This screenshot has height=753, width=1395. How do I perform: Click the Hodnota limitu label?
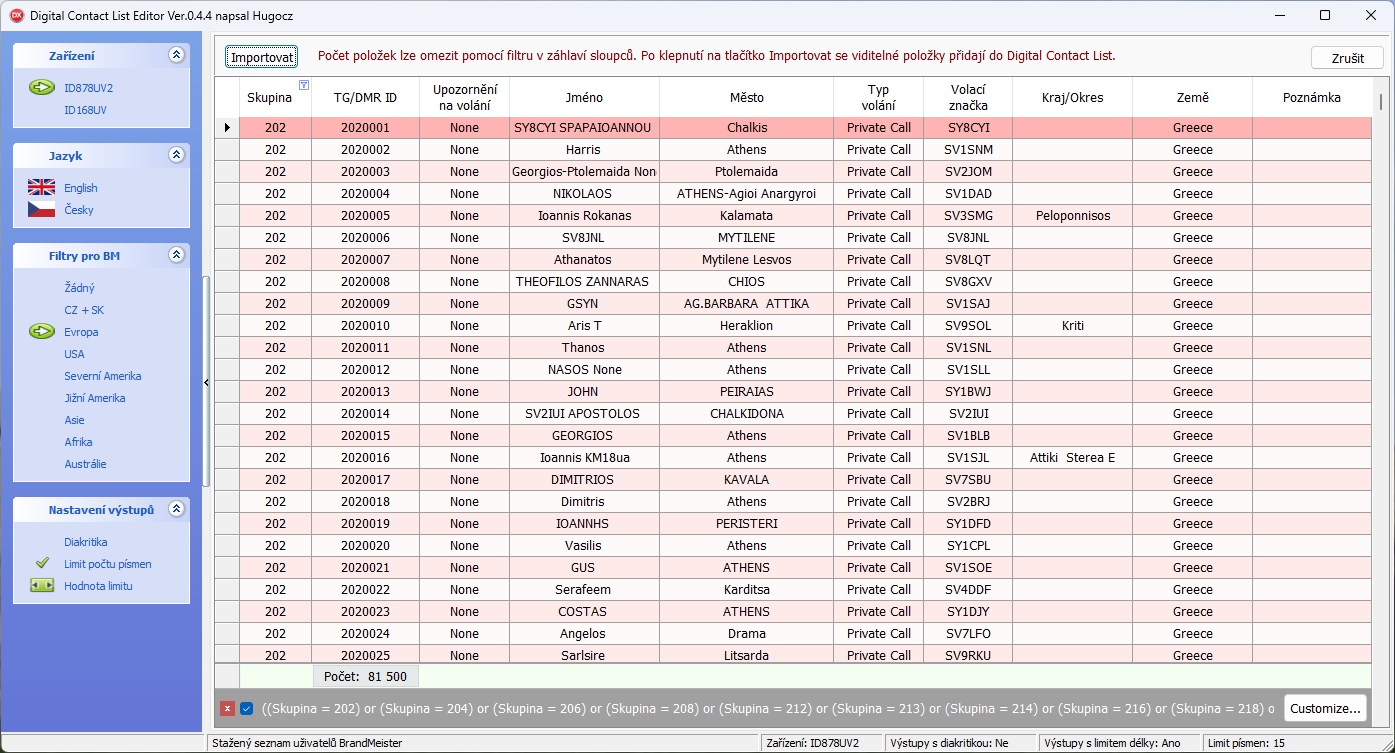coord(98,585)
